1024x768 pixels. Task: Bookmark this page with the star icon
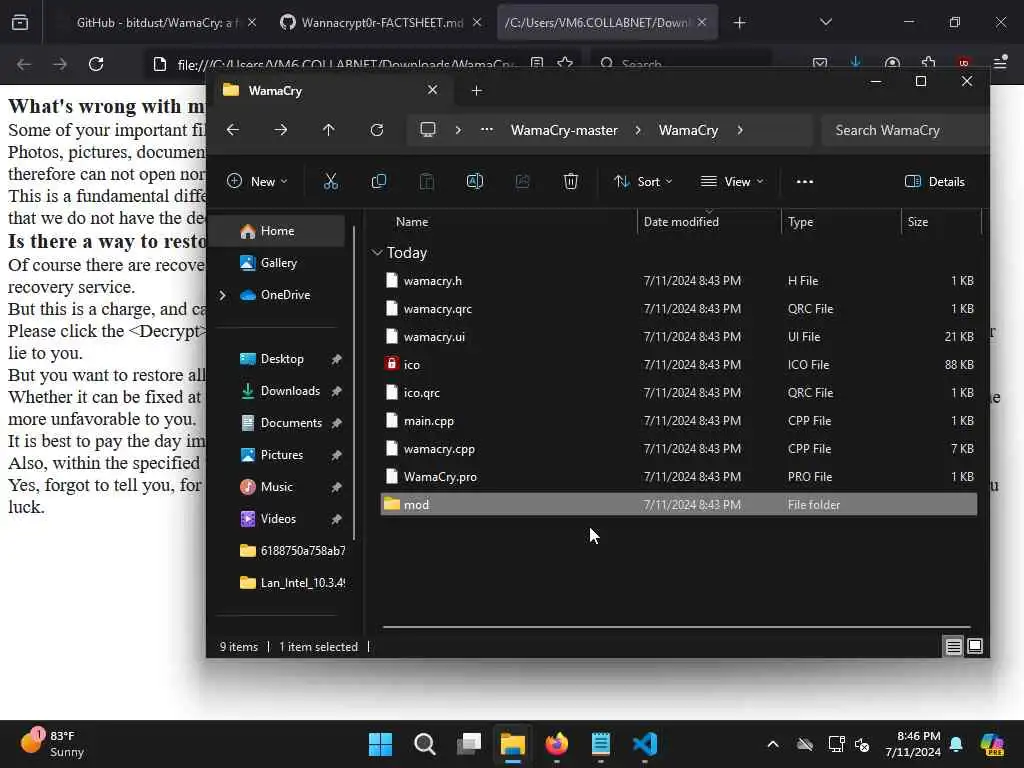coord(566,63)
